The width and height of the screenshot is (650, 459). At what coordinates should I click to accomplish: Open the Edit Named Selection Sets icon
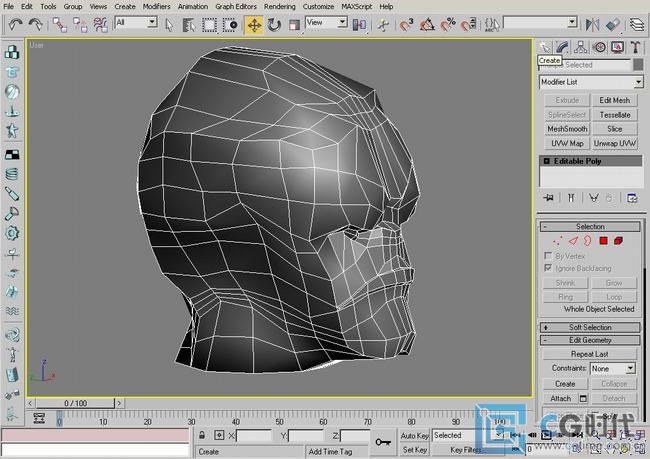point(492,25)
